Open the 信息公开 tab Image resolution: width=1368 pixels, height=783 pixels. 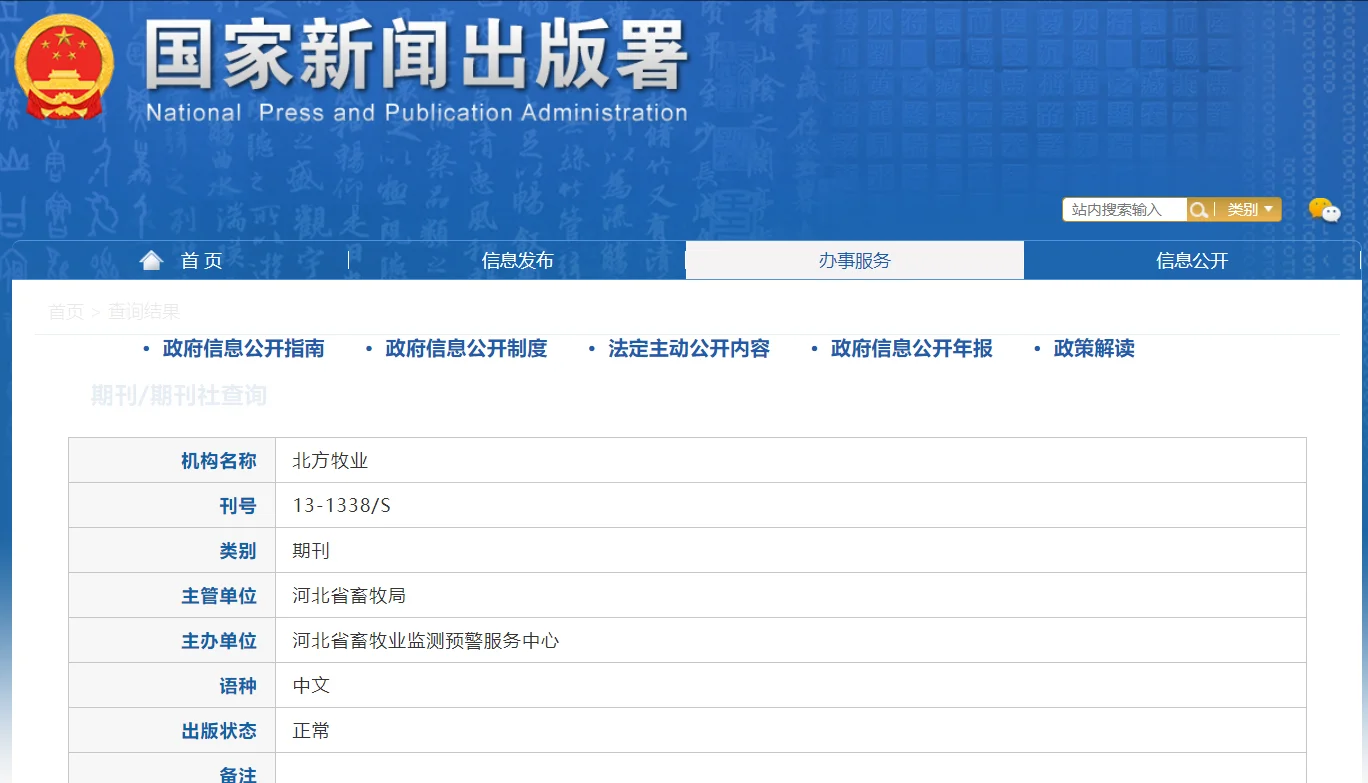(1193, 259)
